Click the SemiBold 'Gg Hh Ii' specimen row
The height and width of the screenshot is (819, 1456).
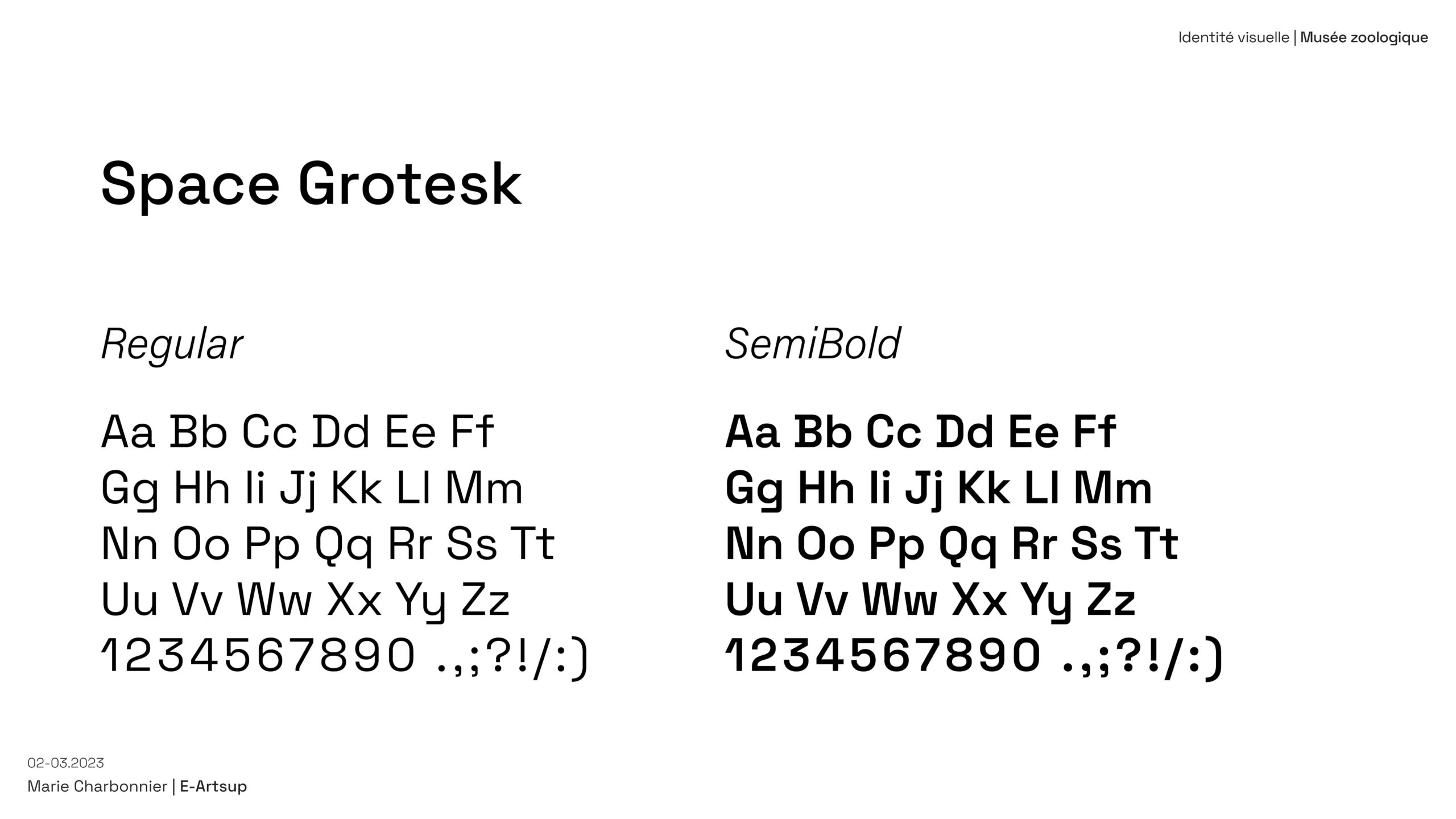[x=938, y=489]
